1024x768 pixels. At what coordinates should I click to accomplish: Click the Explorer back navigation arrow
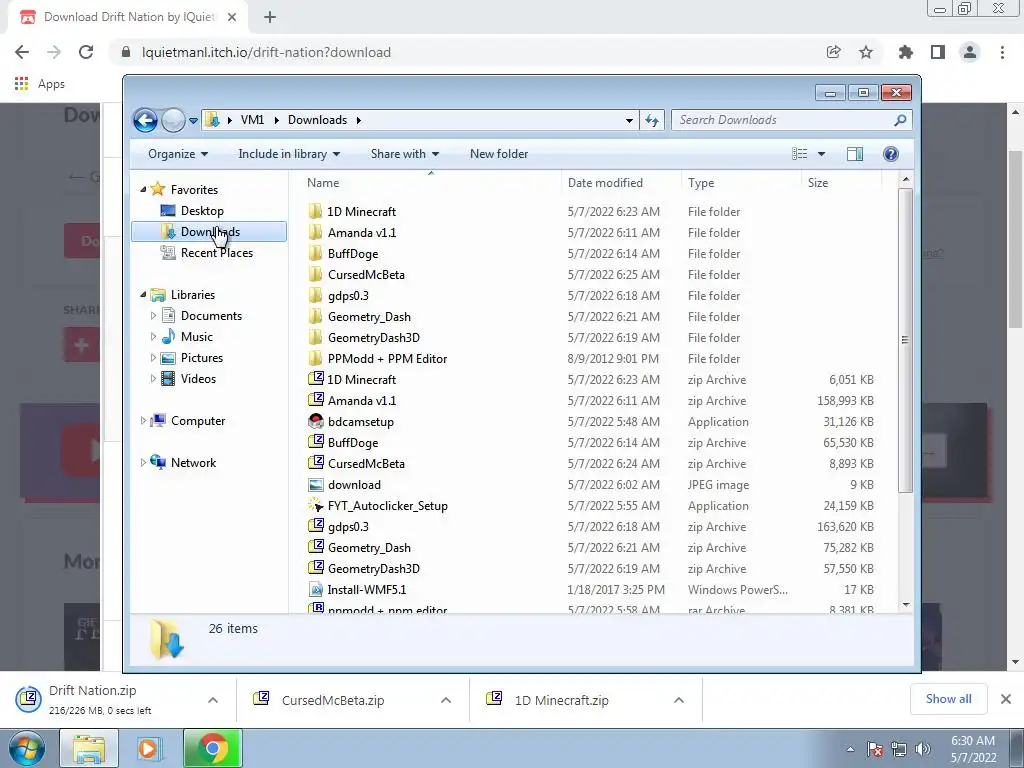point(145,120)
